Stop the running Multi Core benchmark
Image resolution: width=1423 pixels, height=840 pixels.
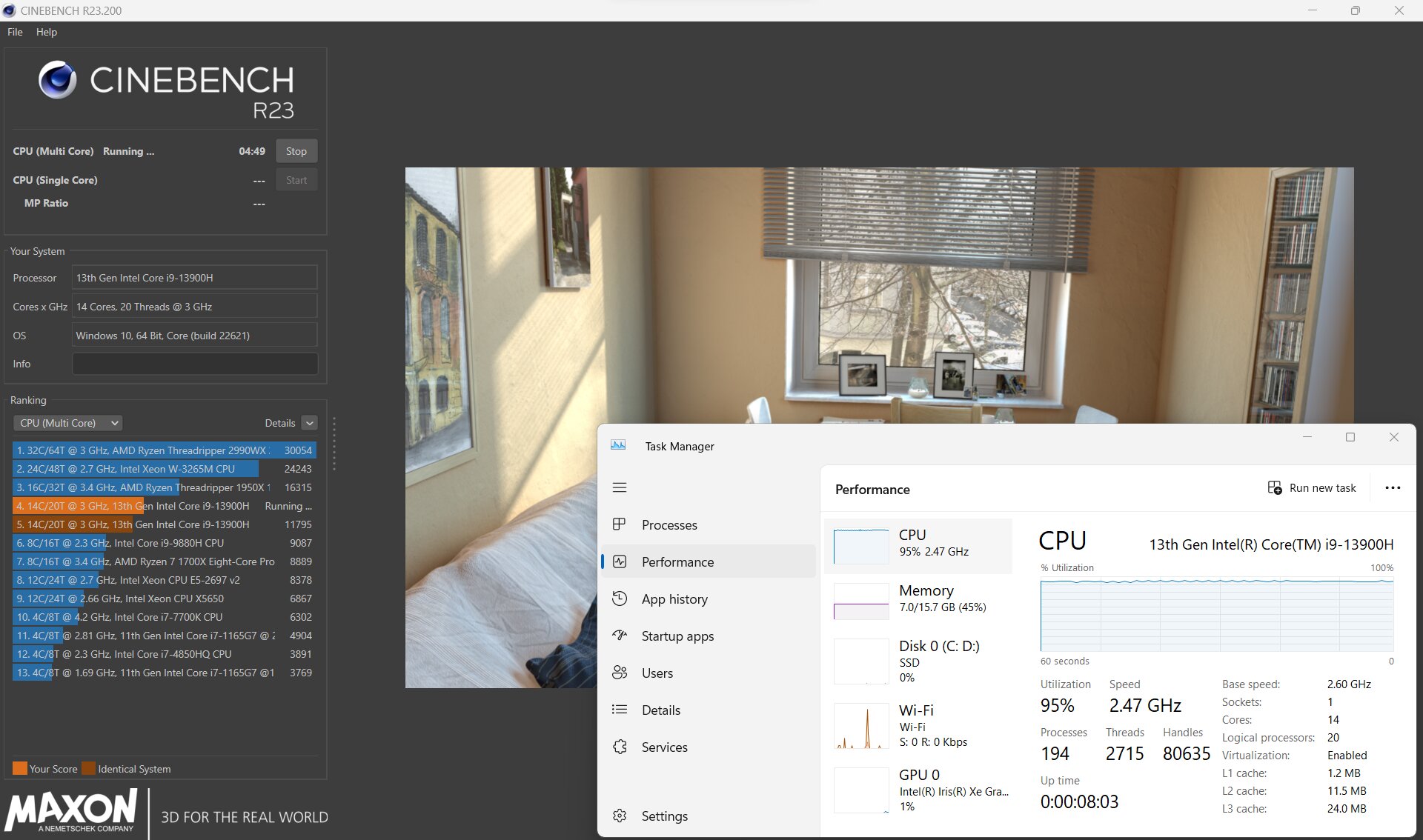pyautogui.click(x=296, y=151)
